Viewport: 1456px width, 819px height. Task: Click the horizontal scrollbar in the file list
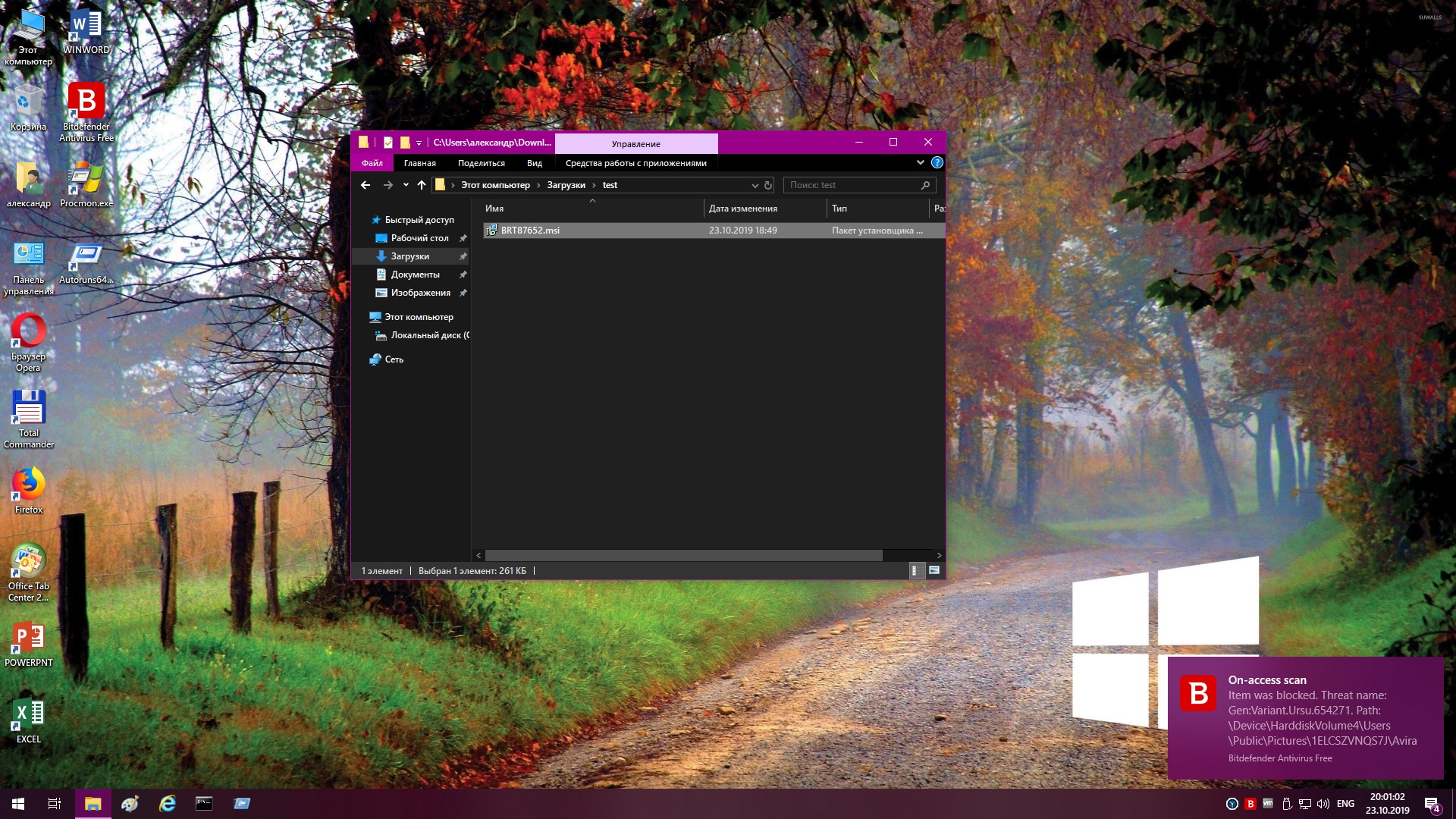coord(683,555)
